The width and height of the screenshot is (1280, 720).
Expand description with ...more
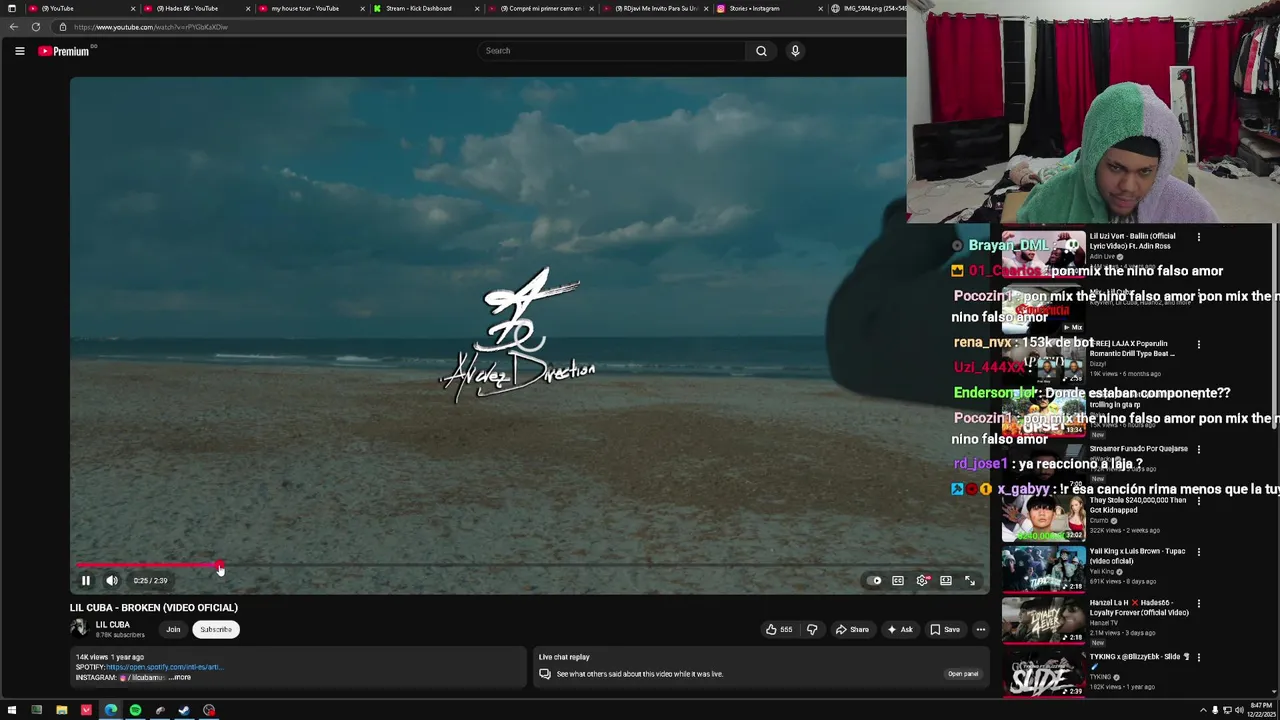[180, 677]
